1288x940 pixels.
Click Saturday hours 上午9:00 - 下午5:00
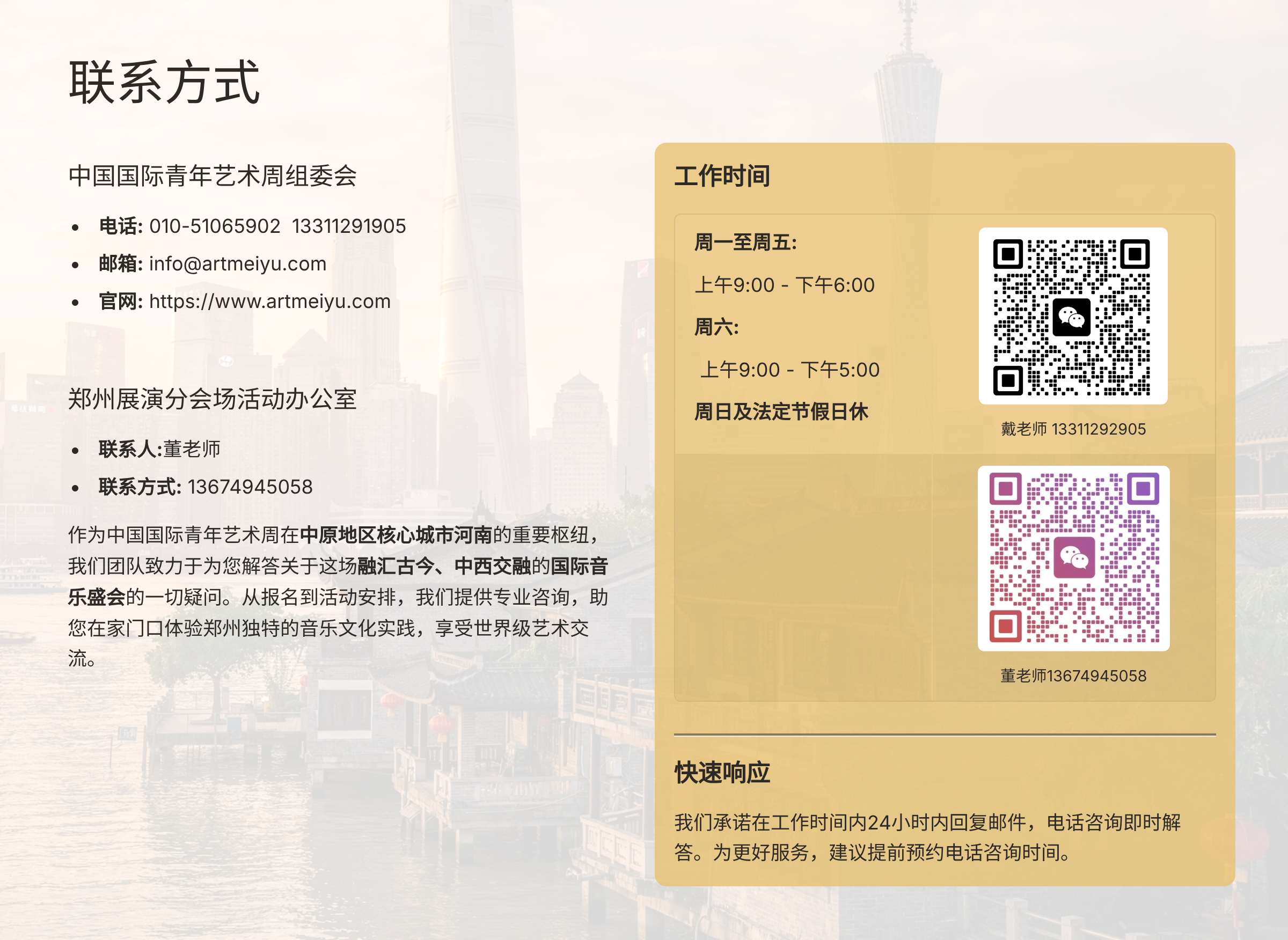click(789, 369)
